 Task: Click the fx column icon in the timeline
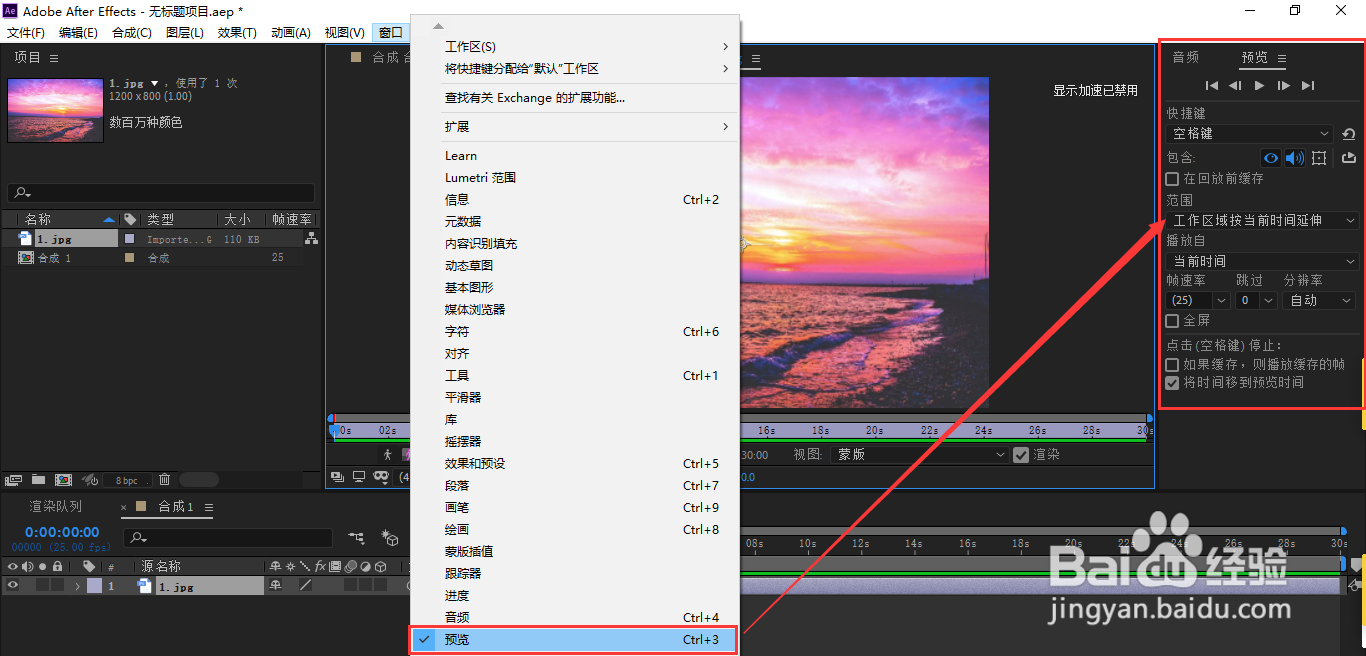(x=320, y=567)
